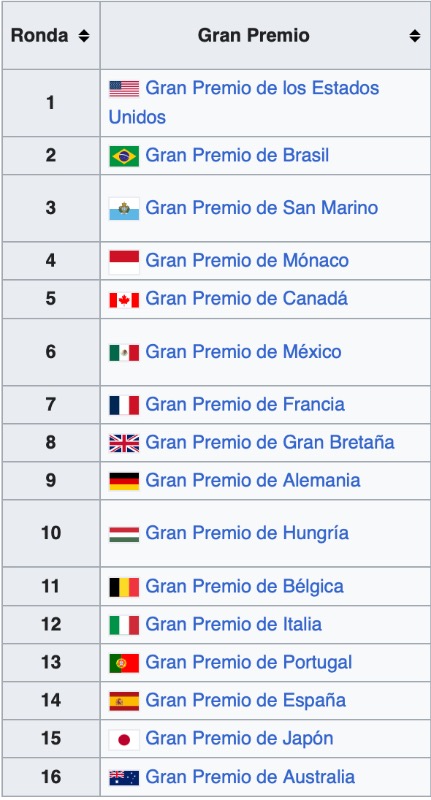Click the Brazil flag icon
The width and height of the screenshot is (431, 800).
(x=124, y=156)
